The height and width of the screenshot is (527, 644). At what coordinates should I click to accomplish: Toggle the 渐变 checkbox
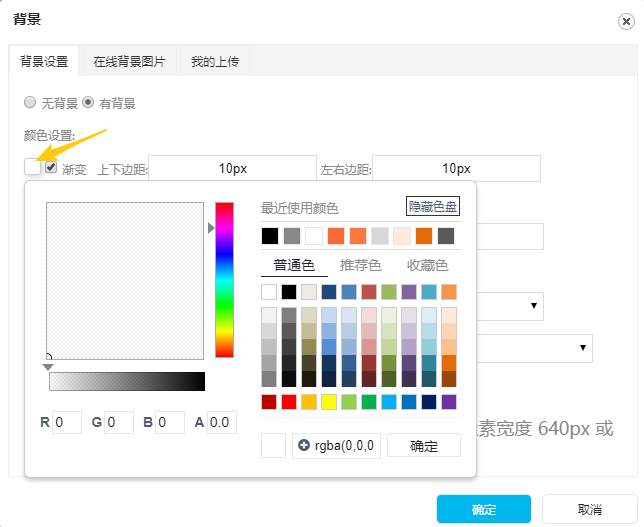point(51,168)
